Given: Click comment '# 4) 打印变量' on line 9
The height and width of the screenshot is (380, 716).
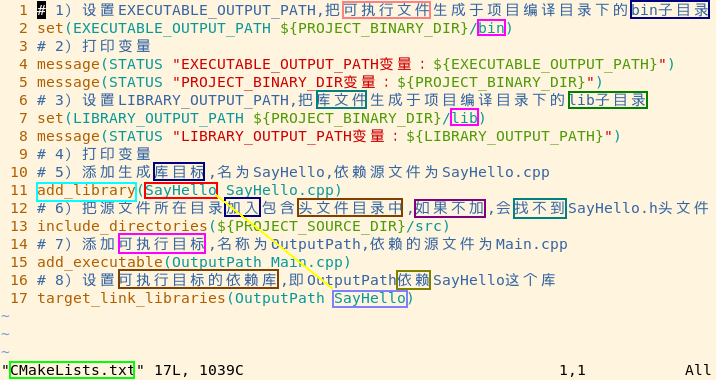Looking at the screenshot, I should (x=94, y=154).
